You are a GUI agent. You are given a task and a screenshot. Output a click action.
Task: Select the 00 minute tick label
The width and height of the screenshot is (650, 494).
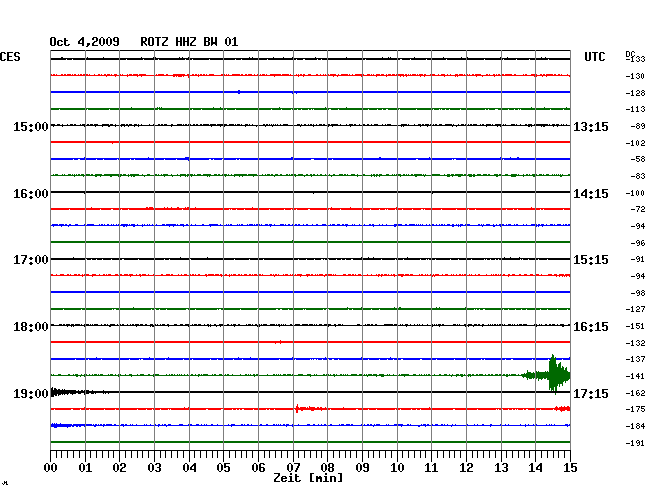[51, 467]
